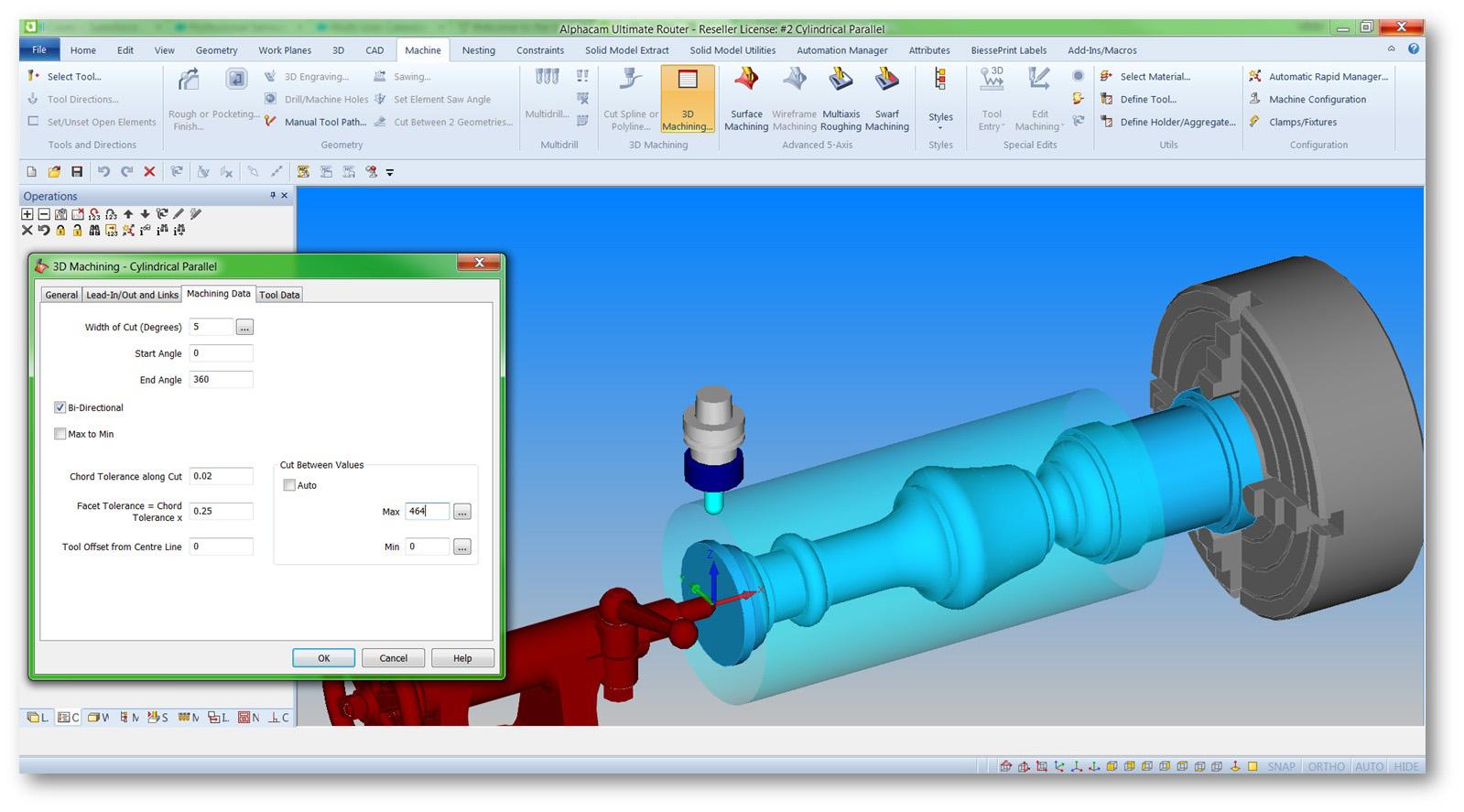Click the open padlock icon in Operations panel
Viewport: 1464px width, 812px height.
(x=78, y=231)
